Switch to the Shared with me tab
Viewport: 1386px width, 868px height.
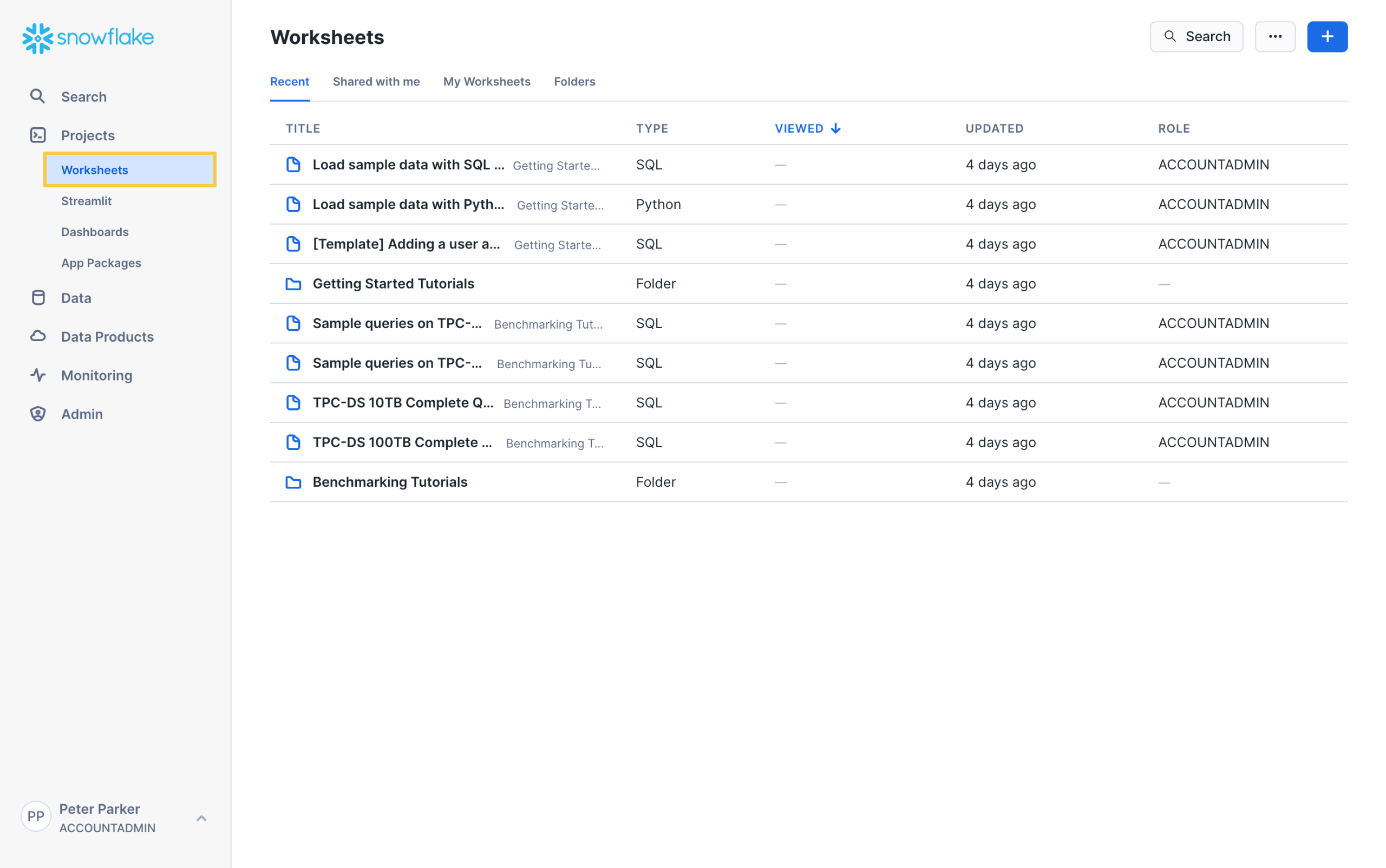pyautogui.click(x=376, y=82)
